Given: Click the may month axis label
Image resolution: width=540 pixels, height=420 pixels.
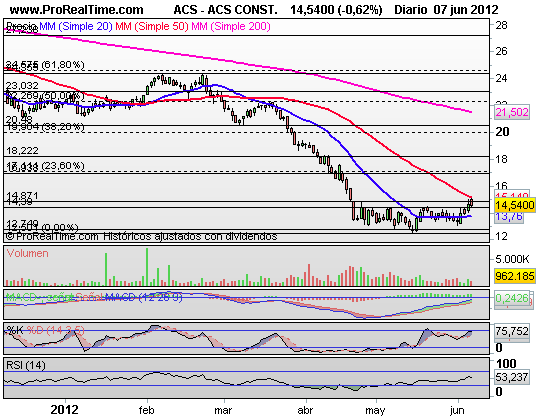Looking at the screenshot, I should pos(375,411).
